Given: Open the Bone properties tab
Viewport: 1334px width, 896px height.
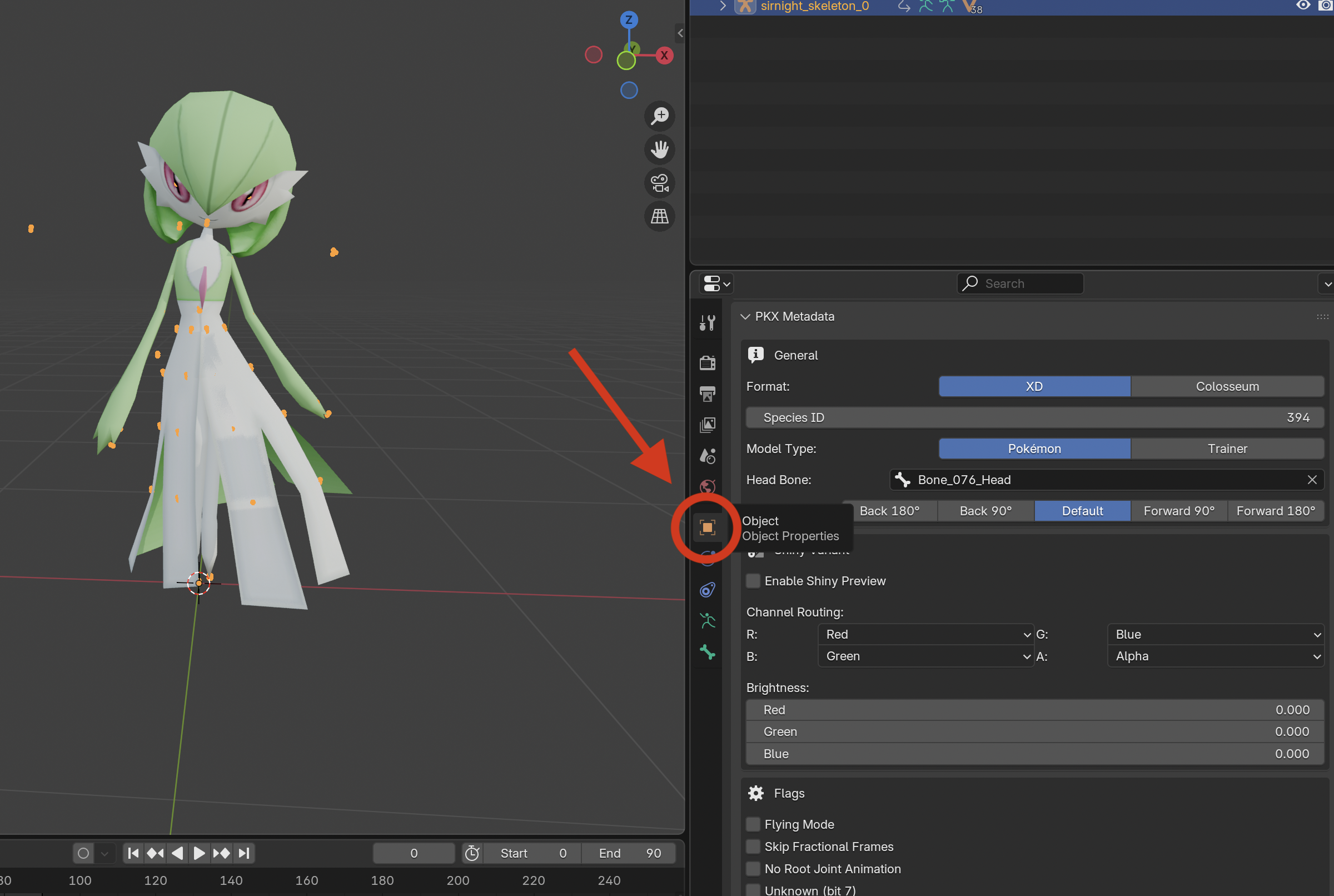Looking at the screenshot, I should tap(707, 652).
